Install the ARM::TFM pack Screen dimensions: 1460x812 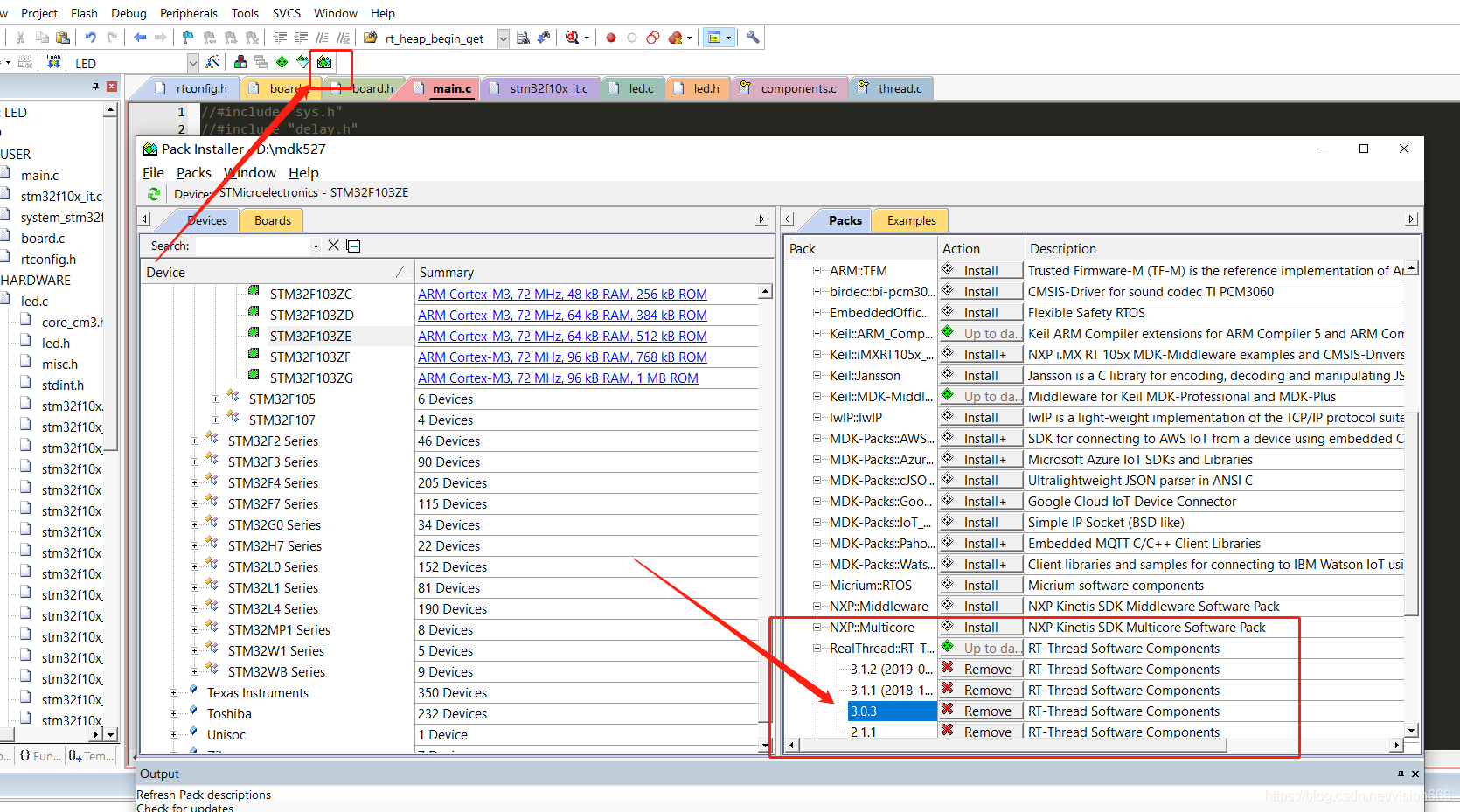pos(981,271)
